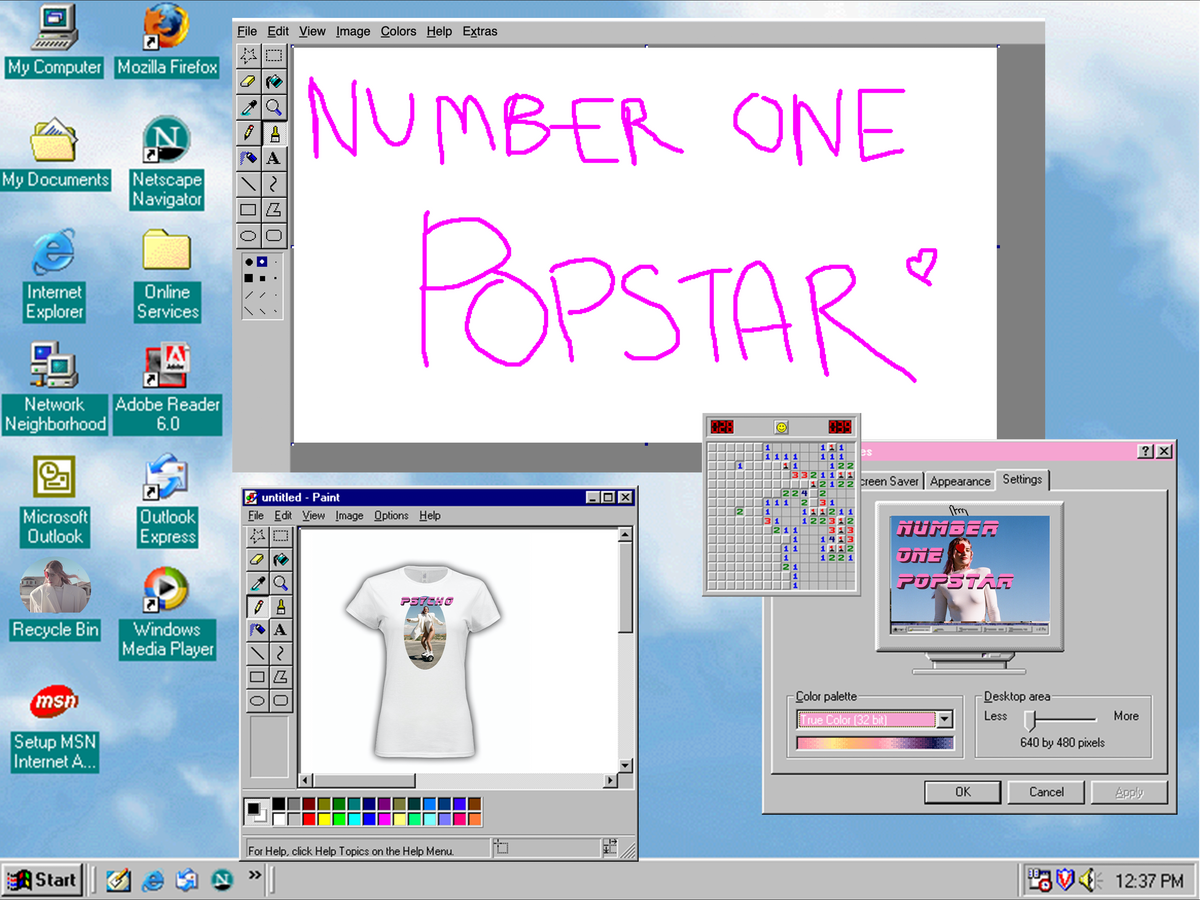Choose the Curve tool in large Paint window
Viewport: 1200px width, 900px height.
pos(273,185)
